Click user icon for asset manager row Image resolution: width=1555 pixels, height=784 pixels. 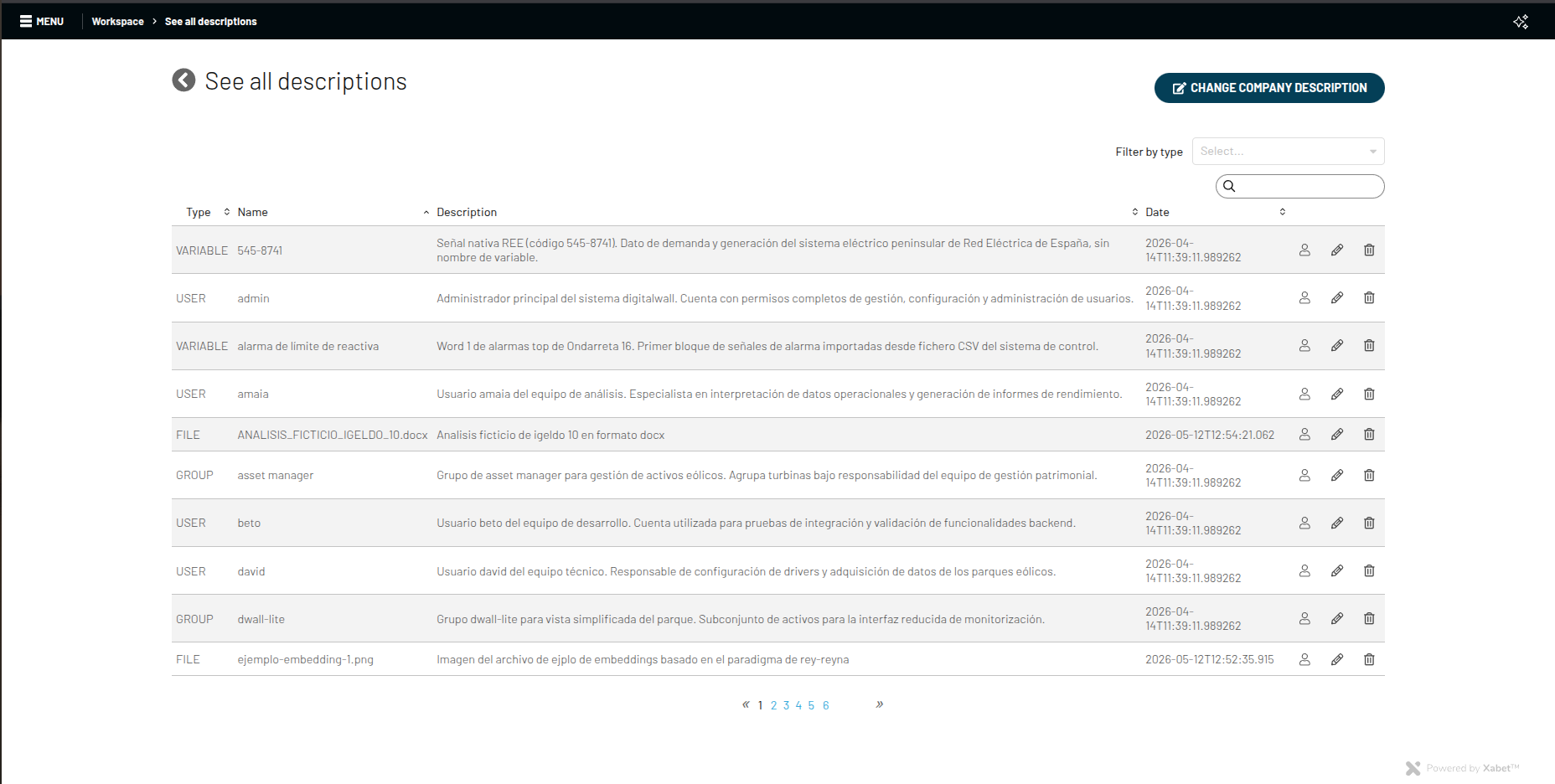[x=1304, y=475]
